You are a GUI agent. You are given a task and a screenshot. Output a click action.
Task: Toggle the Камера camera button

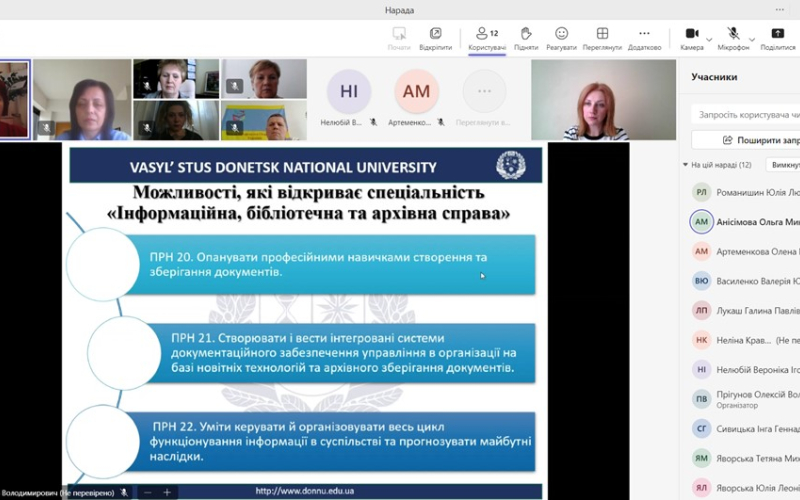tap(692, 39)
